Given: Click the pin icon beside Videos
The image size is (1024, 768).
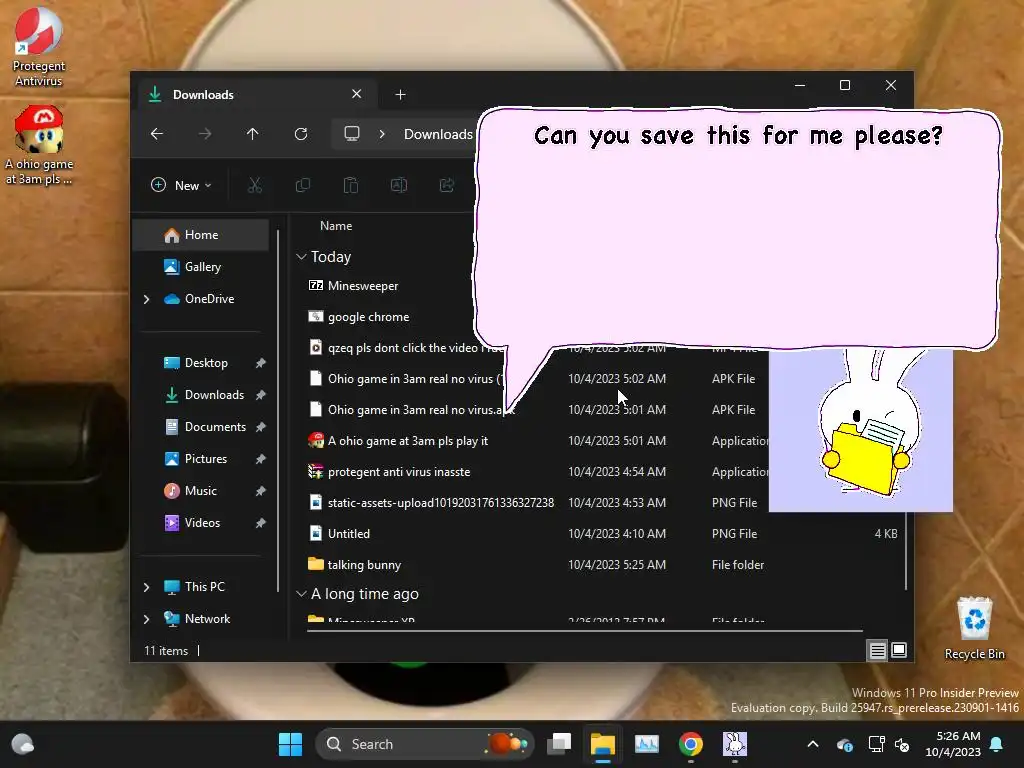Looking at the screenshot, I should pos(261,523).
